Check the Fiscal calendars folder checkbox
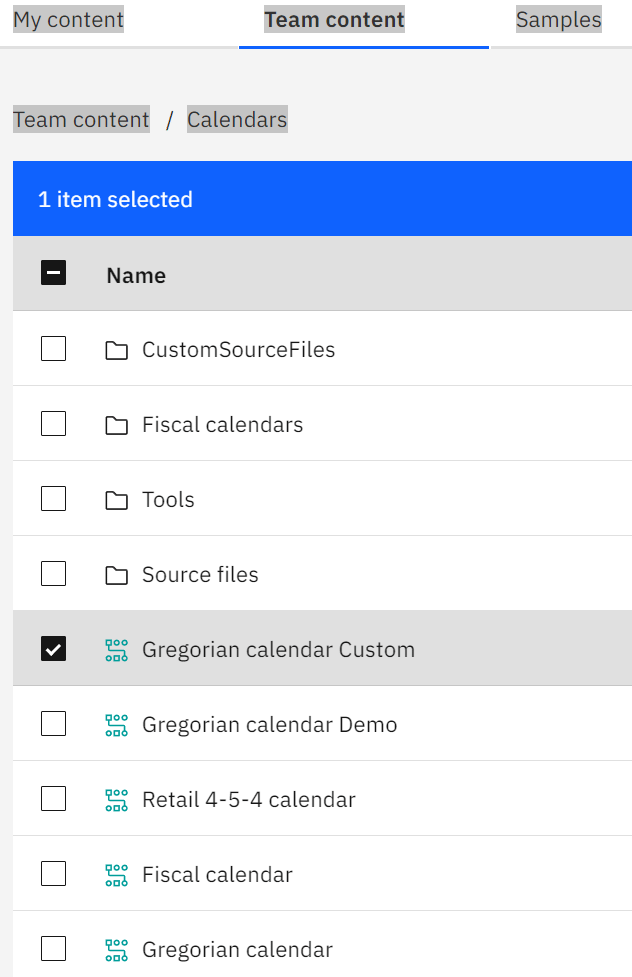This screenshot has width=632, height=977. point(53,423)
